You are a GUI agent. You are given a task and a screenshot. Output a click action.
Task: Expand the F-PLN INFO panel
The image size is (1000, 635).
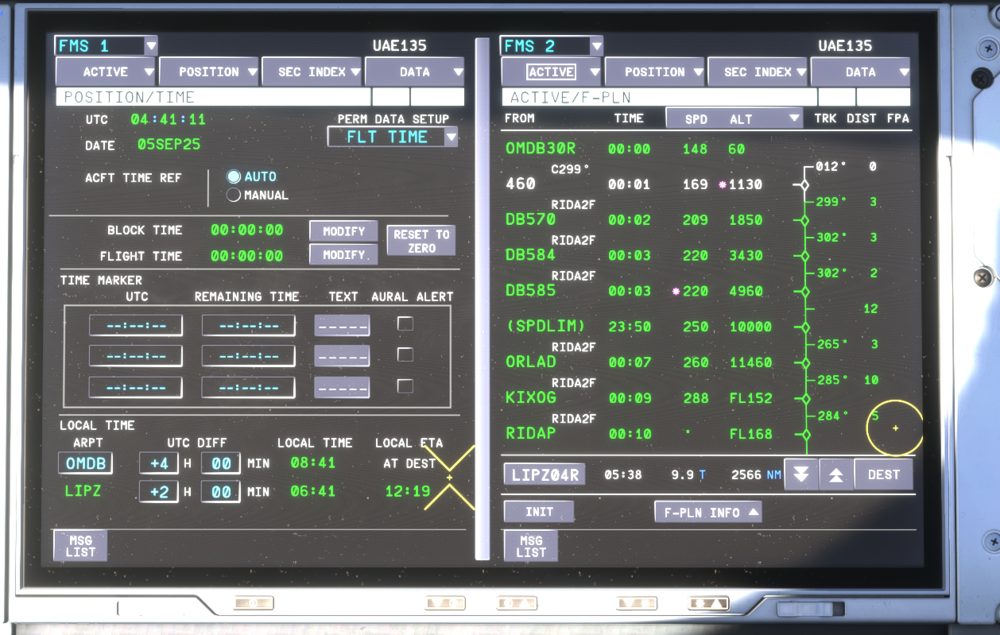pyautogui.click(x=708, y=510)
